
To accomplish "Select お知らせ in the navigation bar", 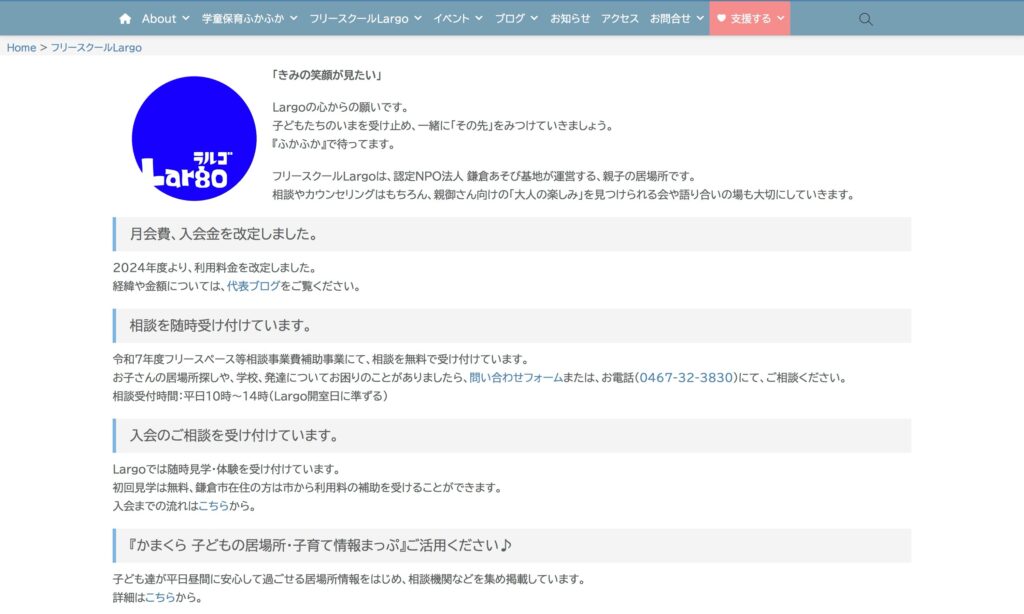I will coord(570,18).
